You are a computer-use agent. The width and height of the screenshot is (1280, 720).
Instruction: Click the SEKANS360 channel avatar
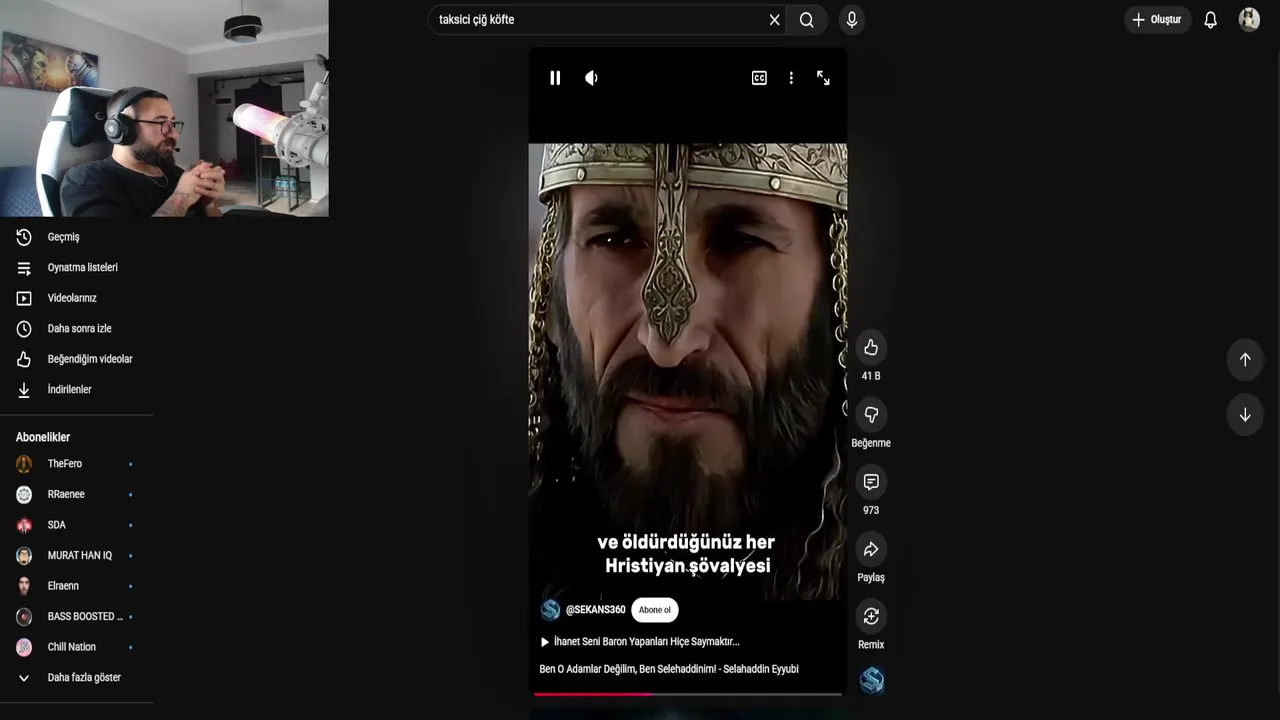pos(550,610)
